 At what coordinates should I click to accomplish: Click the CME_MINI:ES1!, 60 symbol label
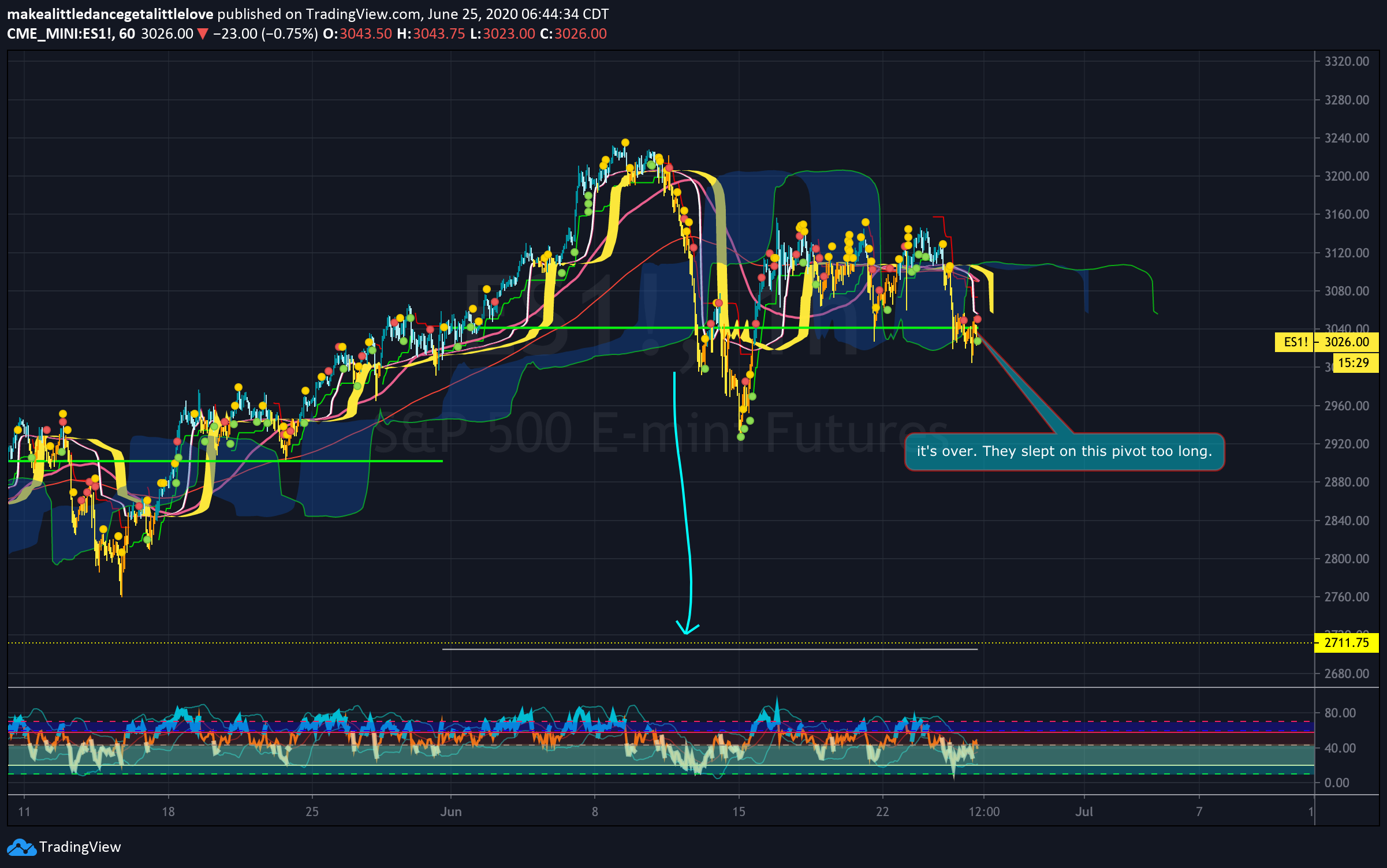[x=71, y=33]
